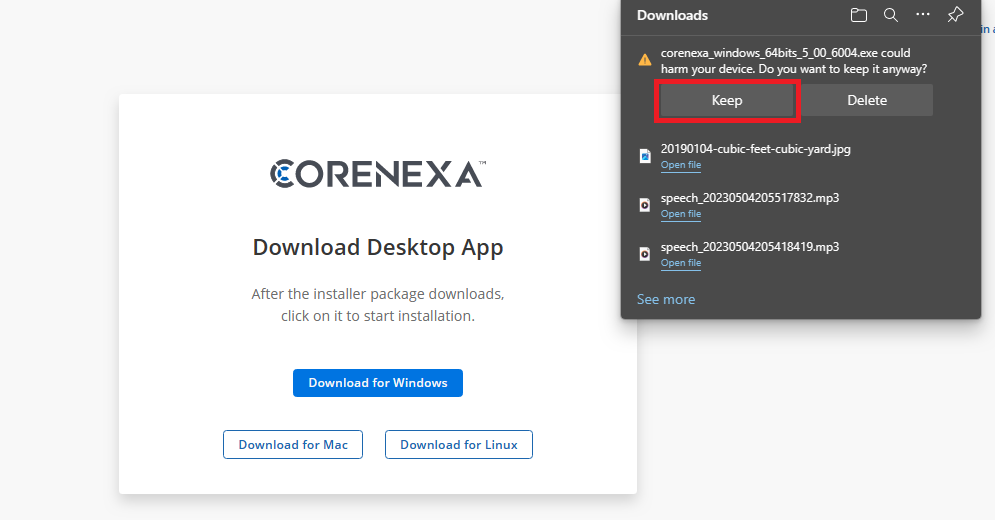Click Download for Linux button
This screenshot has height=520, width=995.
click(459, 444)
